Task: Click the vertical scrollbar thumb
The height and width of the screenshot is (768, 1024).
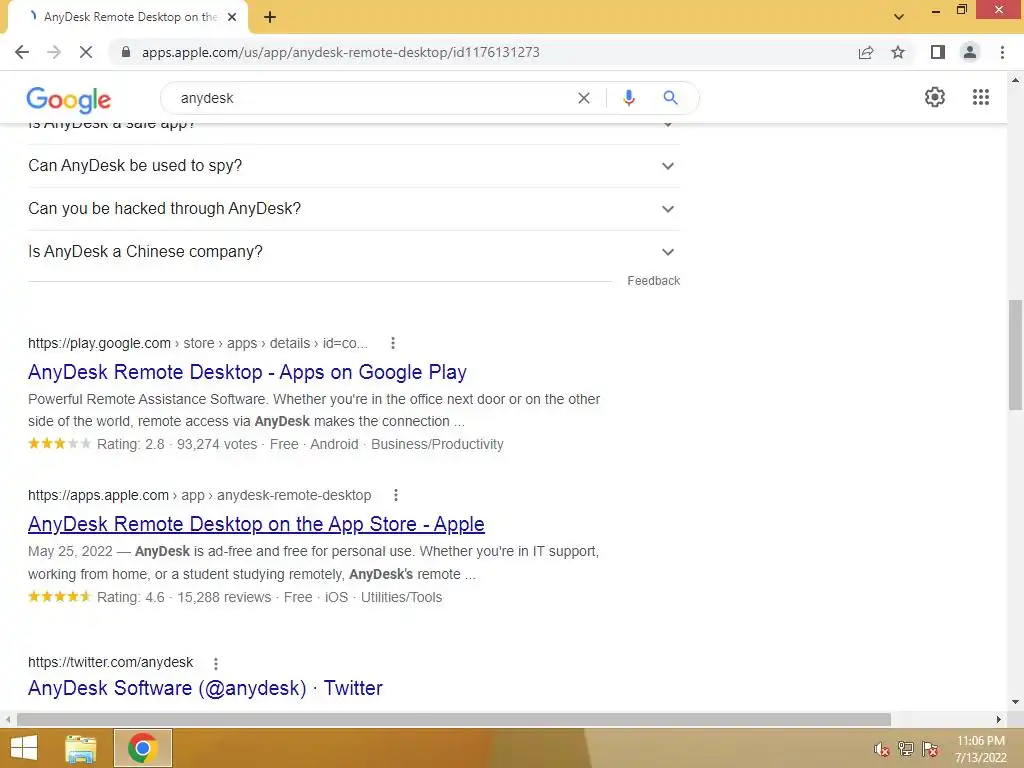Action: 1015,355
